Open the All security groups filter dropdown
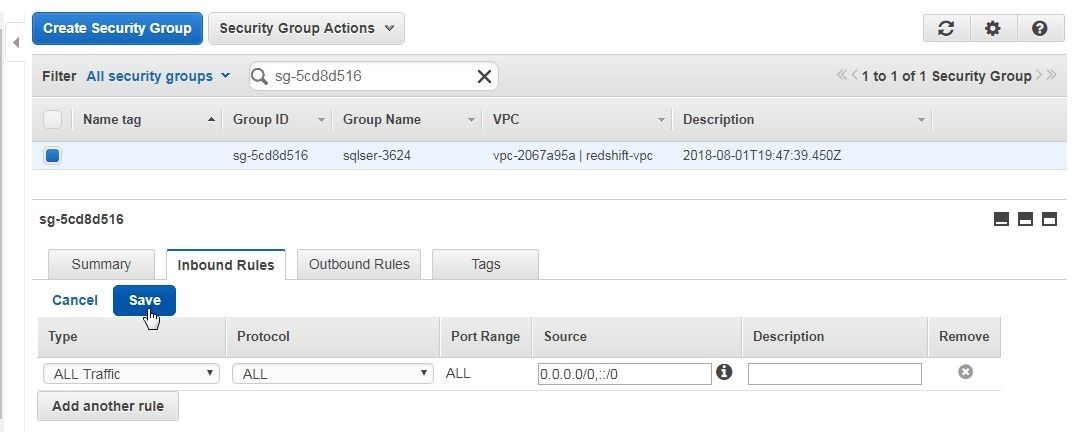 pyautogui.click(x=158, y=76)
